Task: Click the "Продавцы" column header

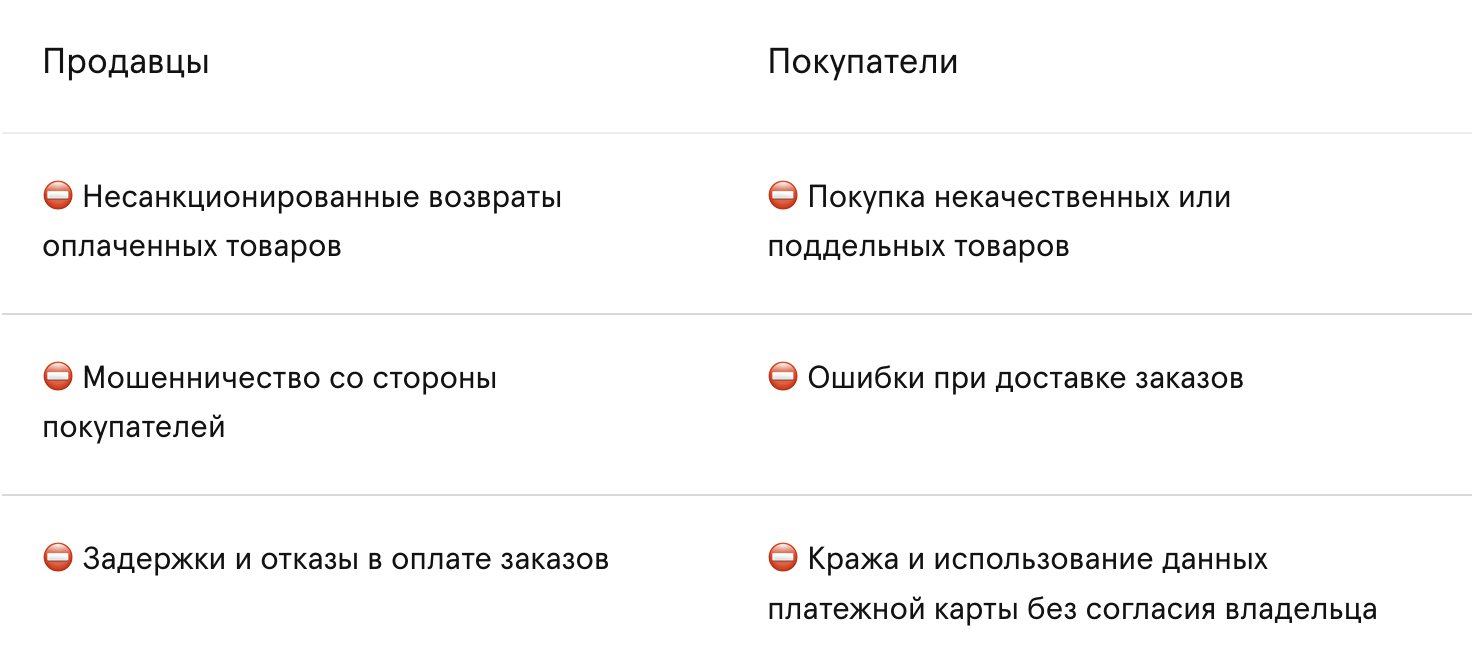Action: point(126,62)
